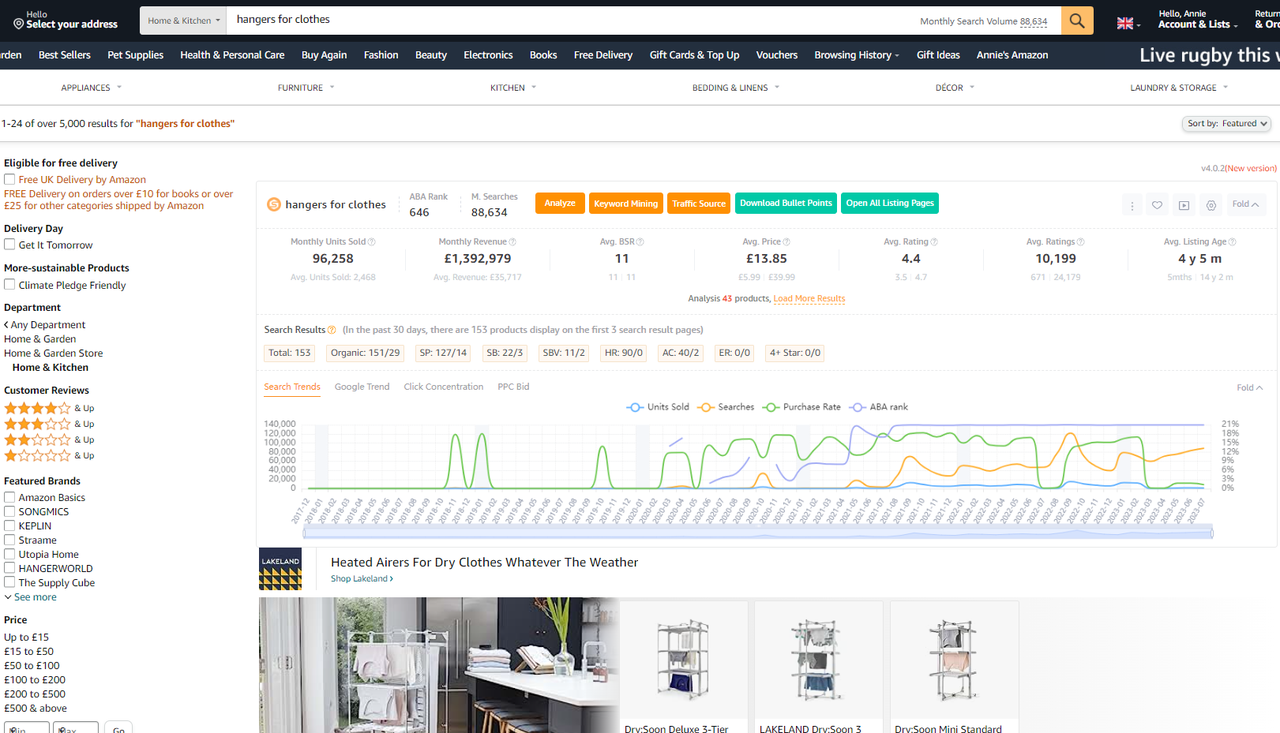Check the Climate Pledge Friendly box
The width and height of the screenshot is (1280, 733).
[9, 285]
